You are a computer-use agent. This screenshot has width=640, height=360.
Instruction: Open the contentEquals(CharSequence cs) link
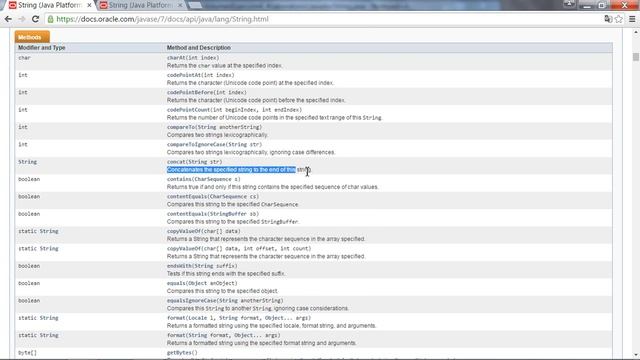[x=213, y=197]
